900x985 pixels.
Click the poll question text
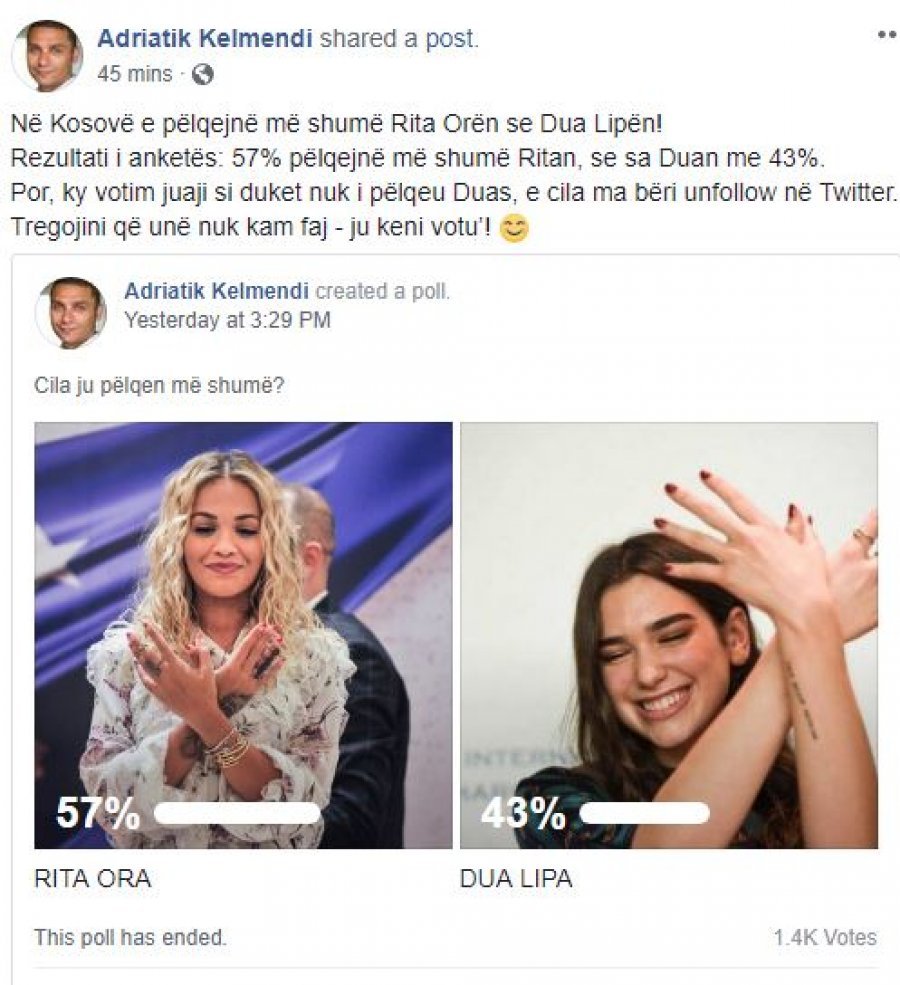(159, 385)
